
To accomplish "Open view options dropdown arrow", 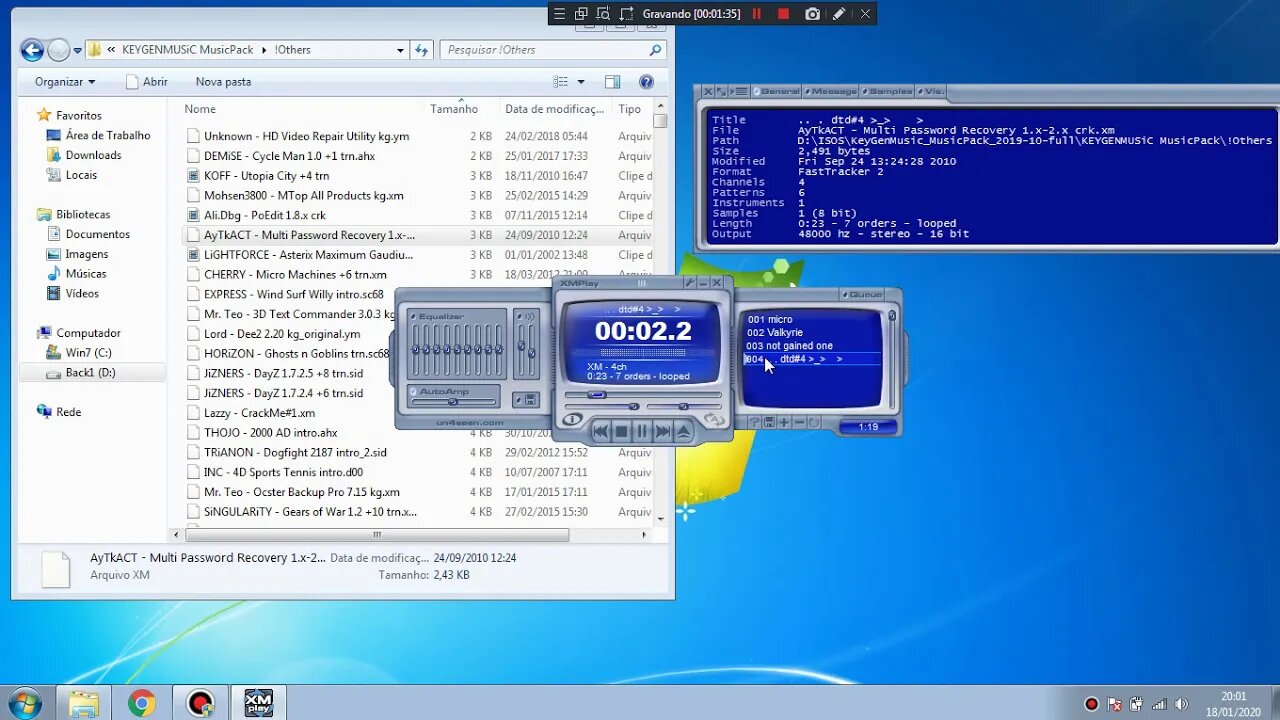I will 581,82.
